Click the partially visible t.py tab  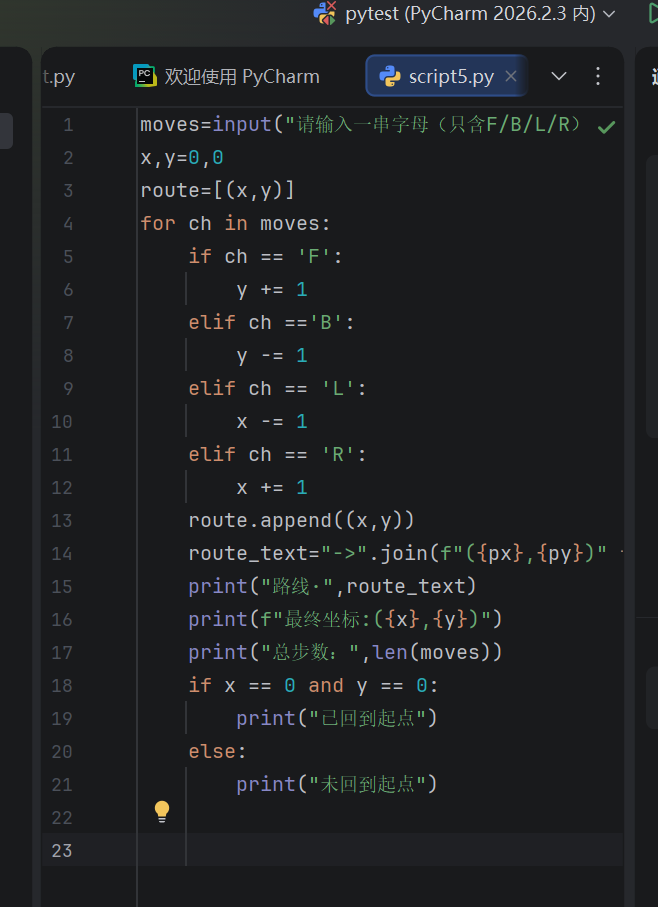coord(59,76)
